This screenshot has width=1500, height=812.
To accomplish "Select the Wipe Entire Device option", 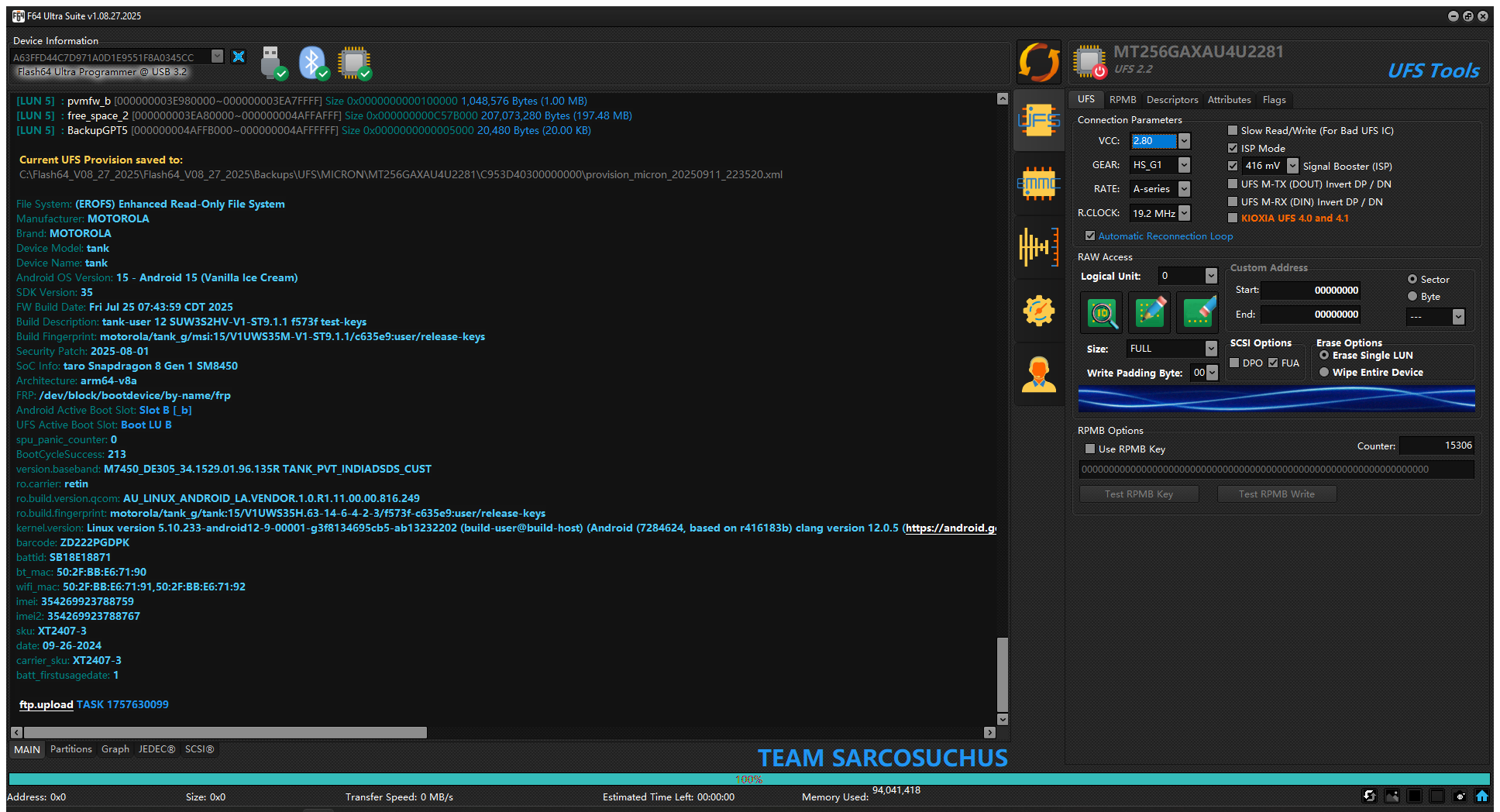I will tap(1324, 373).
